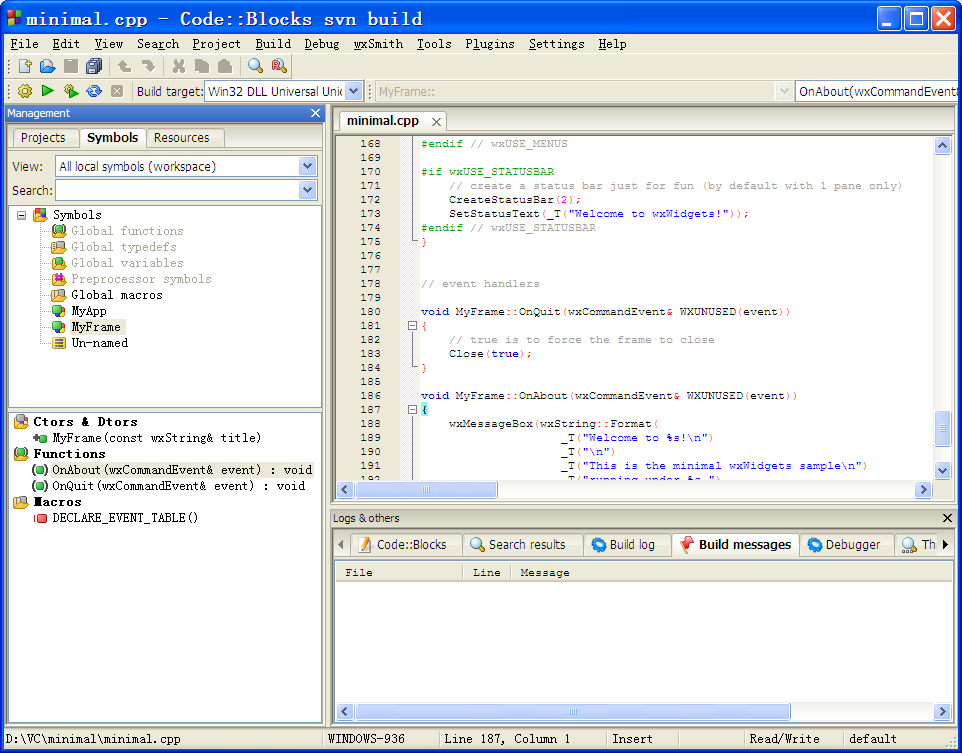The image size is (962, 753).
Task: Click the Paste toolbar icon
Action: (x=225, y=66)
